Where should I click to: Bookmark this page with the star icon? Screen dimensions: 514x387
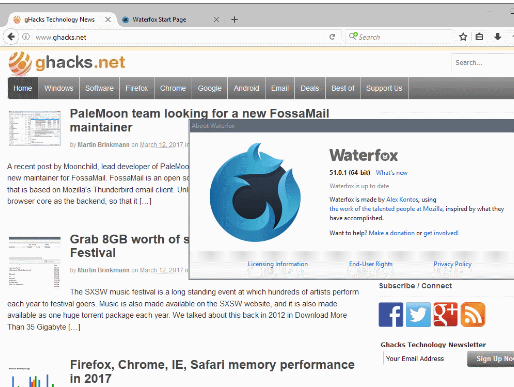(463, 37)
